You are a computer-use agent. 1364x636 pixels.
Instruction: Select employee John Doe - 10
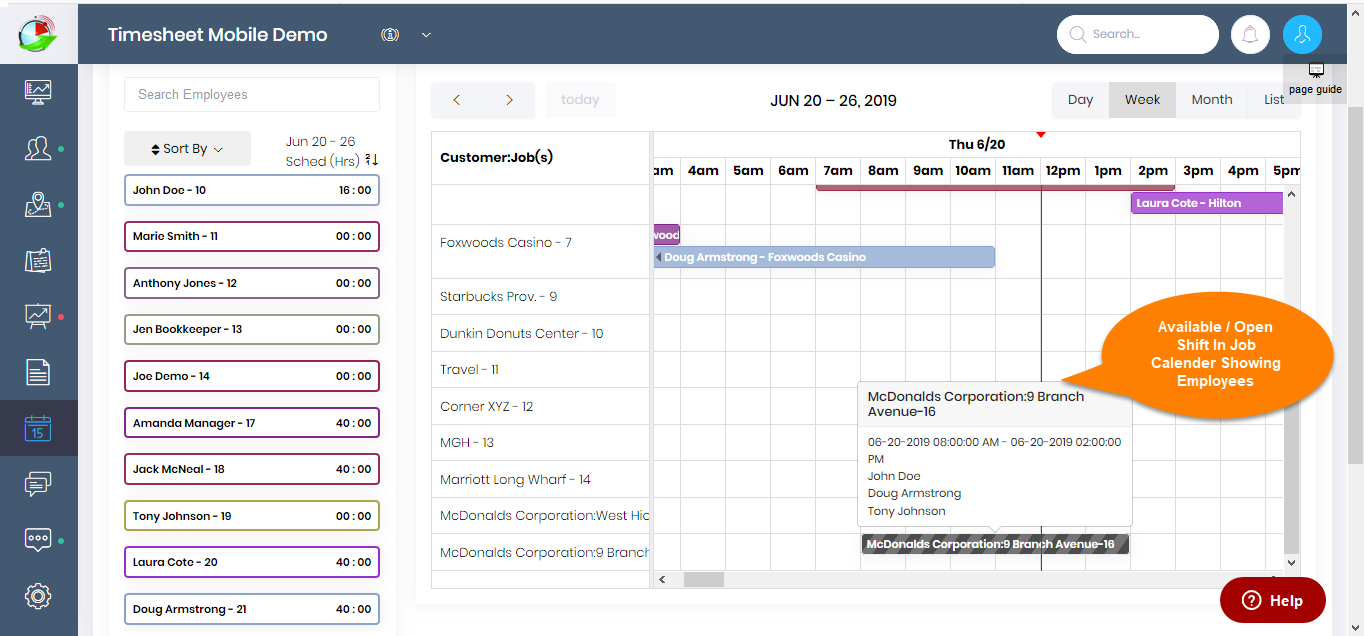coord(252,190)
